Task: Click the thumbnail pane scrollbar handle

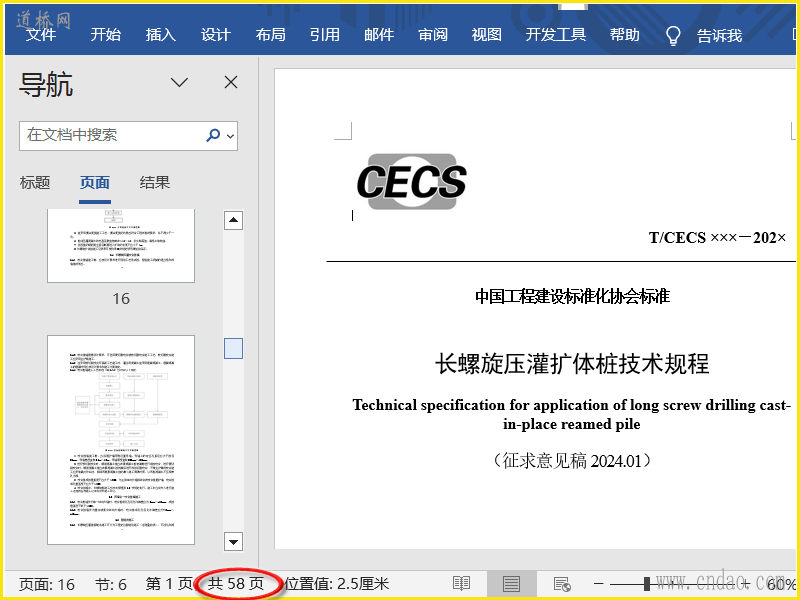Action: pyautogui.click(x=233, y=348)
